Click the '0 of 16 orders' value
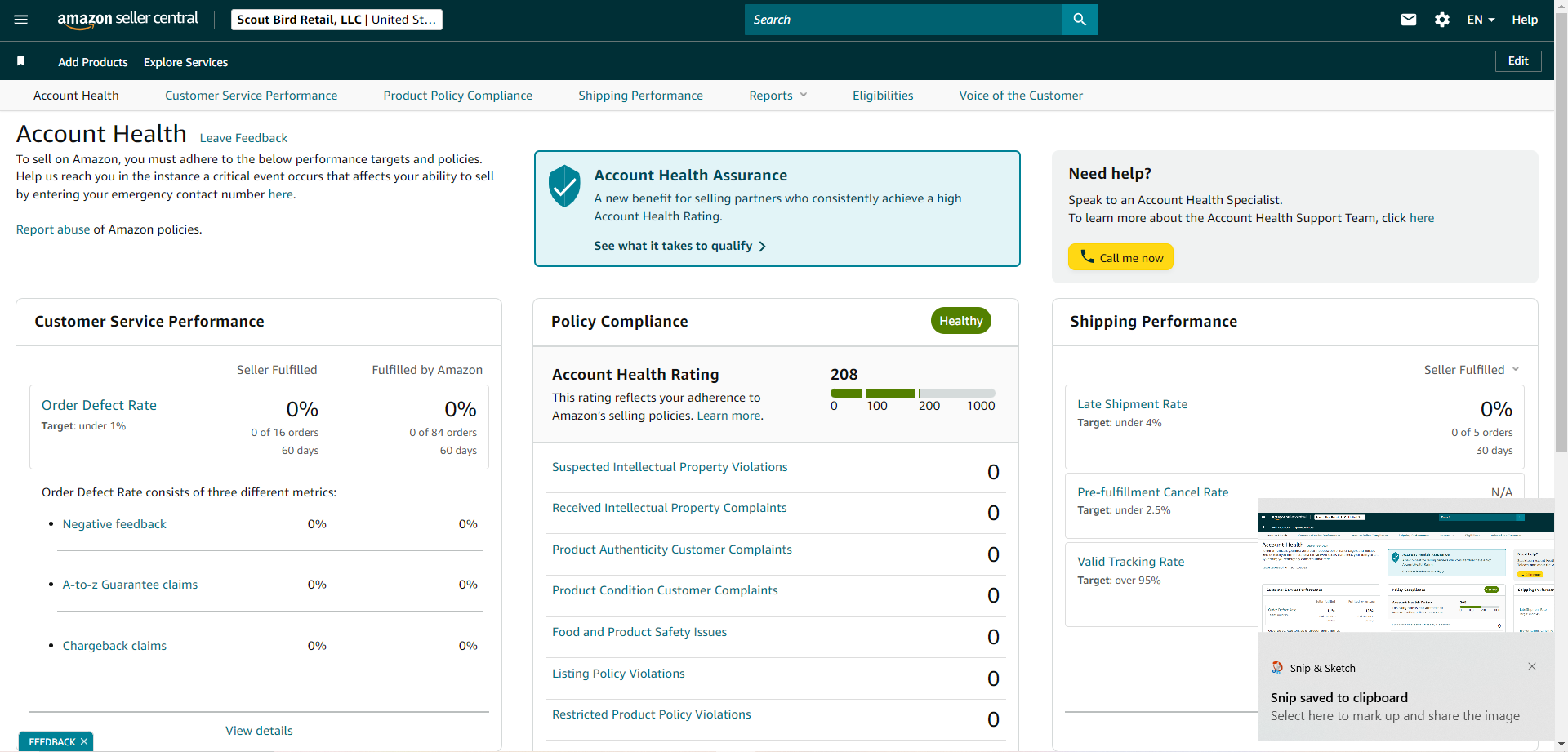The width and height of the screenshot is (1568, 752). pyautogui.click(x=285, y=433)
